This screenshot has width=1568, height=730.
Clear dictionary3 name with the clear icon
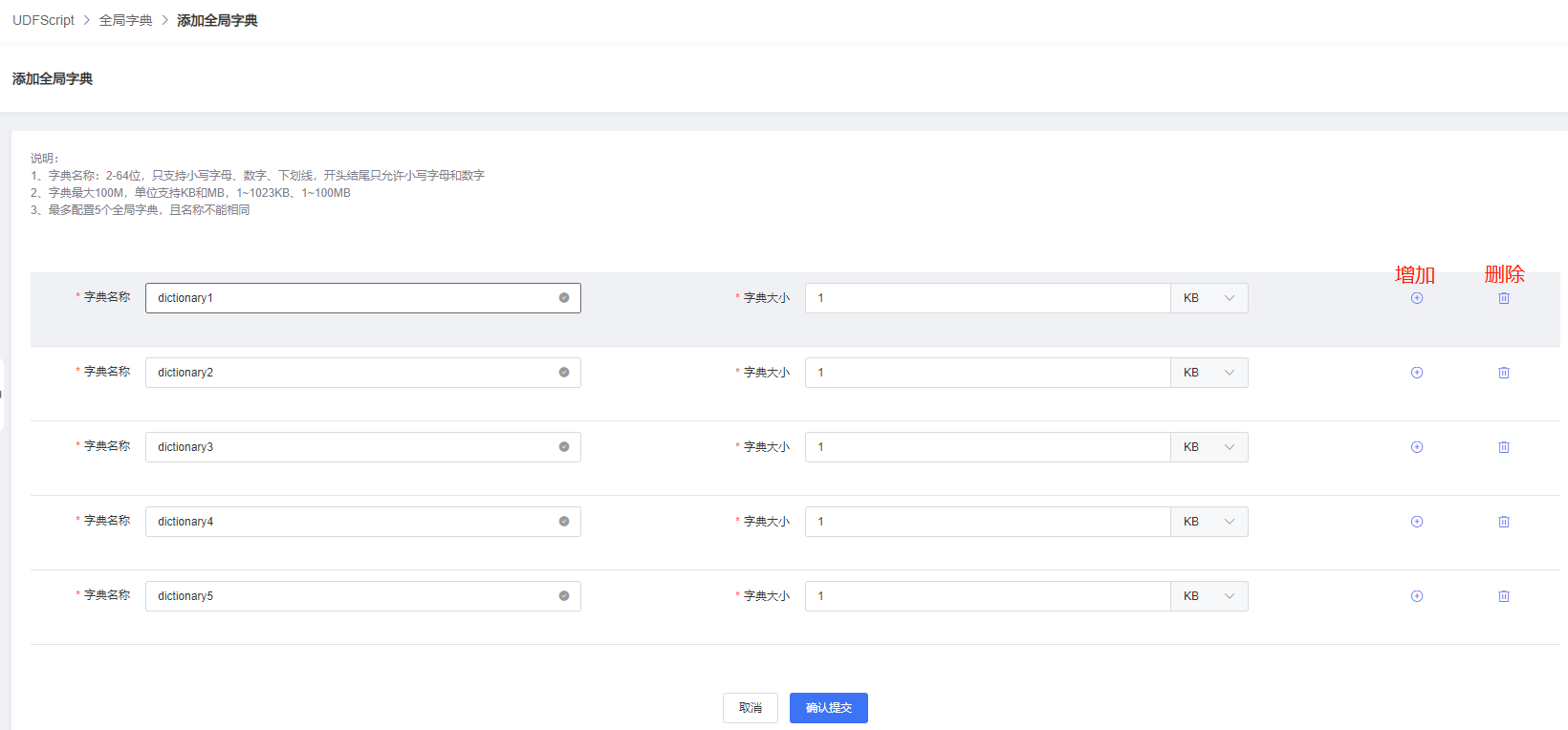pos(564,447)
